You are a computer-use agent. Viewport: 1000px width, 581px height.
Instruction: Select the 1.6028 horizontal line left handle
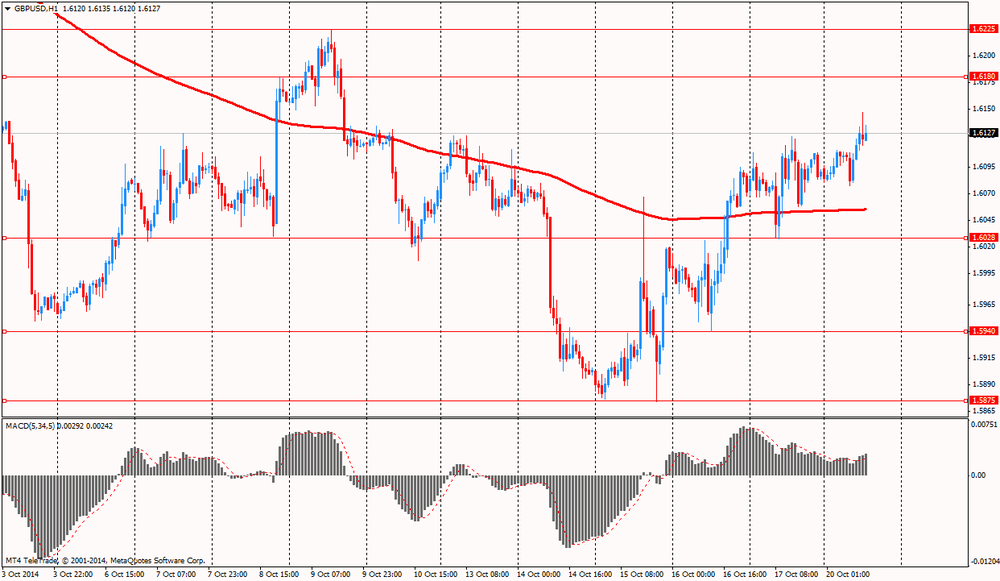4,238
